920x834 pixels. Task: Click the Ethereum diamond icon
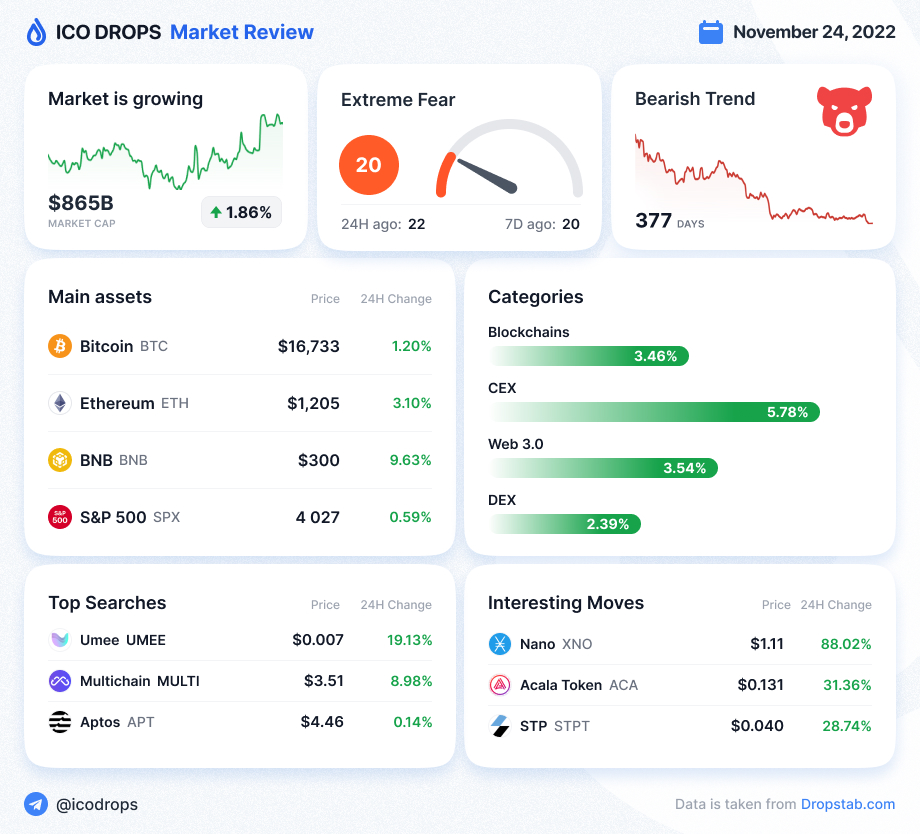[x=60, y=403]
